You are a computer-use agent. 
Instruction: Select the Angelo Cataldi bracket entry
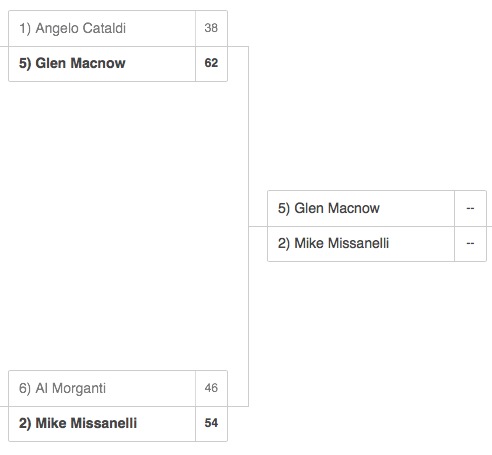click(x=102, y=28)
